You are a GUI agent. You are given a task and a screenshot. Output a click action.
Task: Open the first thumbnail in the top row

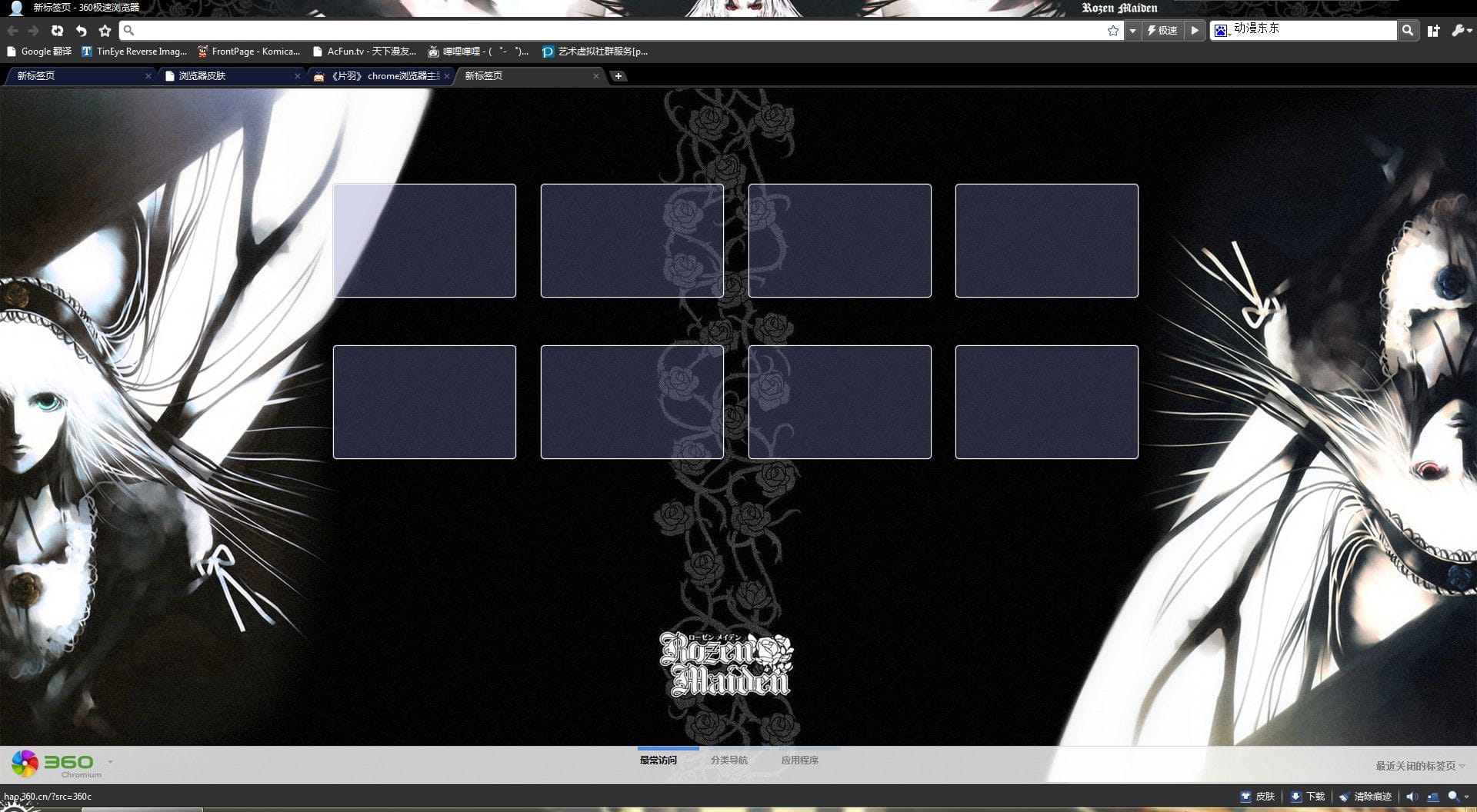pyautogui.click(x=425, y=241)
